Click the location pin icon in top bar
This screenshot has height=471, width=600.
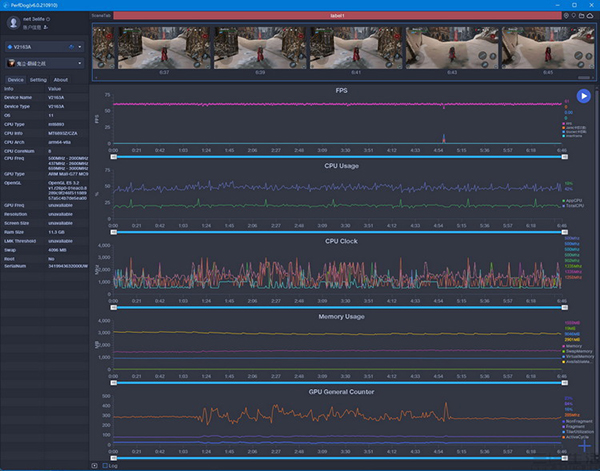(x=567, y=16)
